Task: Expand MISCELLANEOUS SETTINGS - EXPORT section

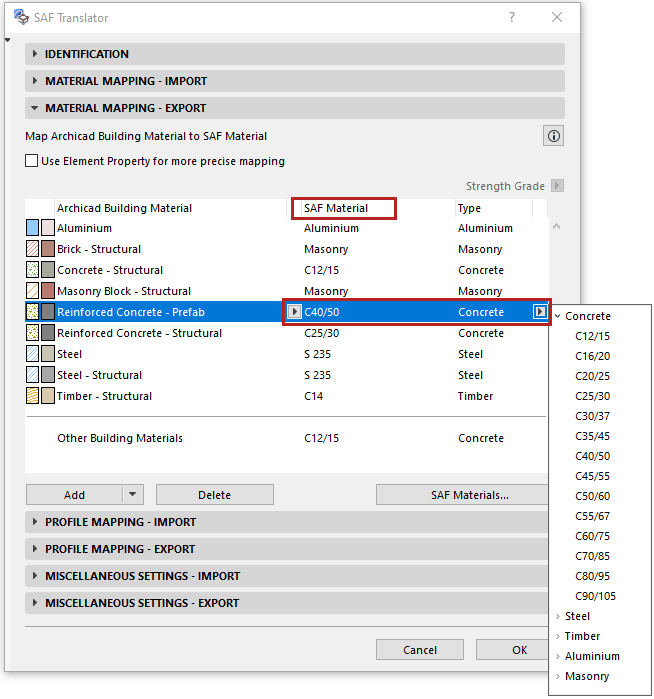Action: [x=287, y=603]
